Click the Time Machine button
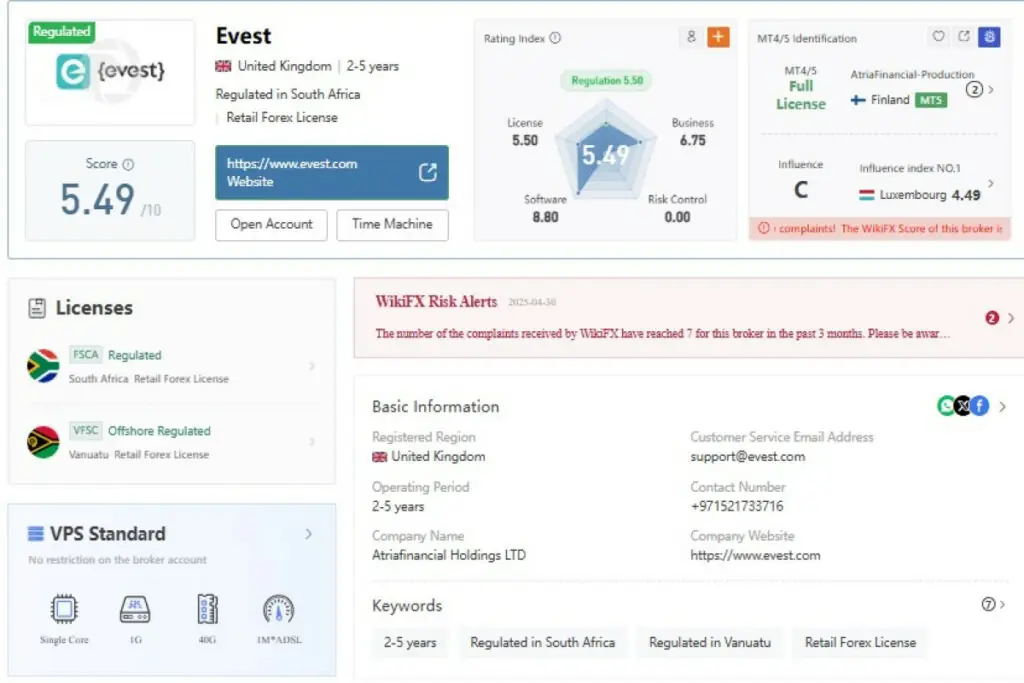This screenshot has height=683, width=1024. (x=392, y=224)
